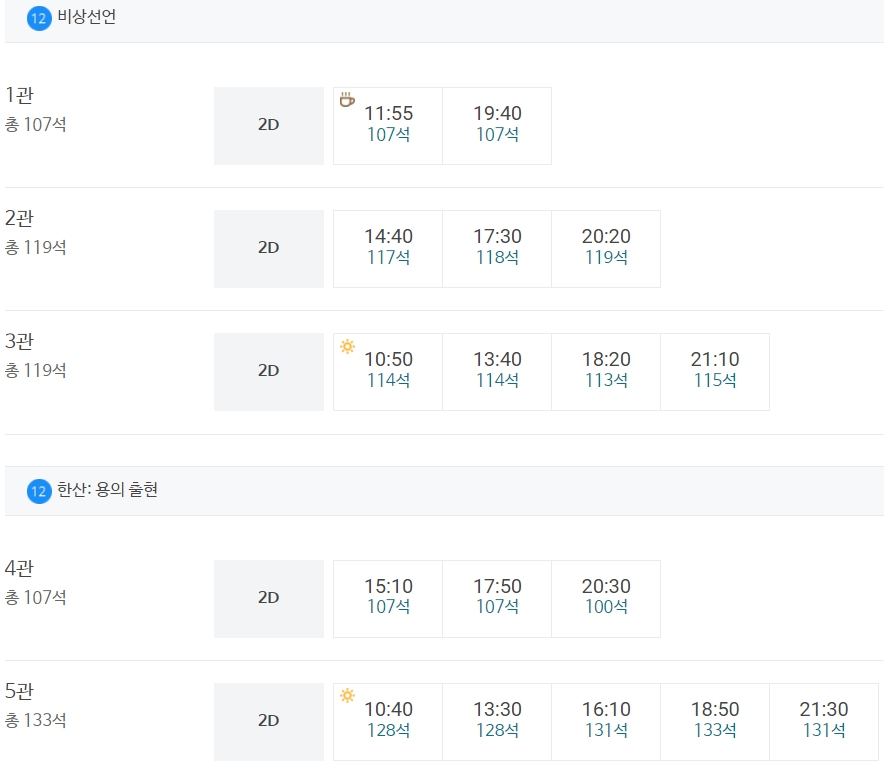Select the 19:40 showing in hall 1
The height and width of the screenshot is (770, 884).
tap(497, 126)
